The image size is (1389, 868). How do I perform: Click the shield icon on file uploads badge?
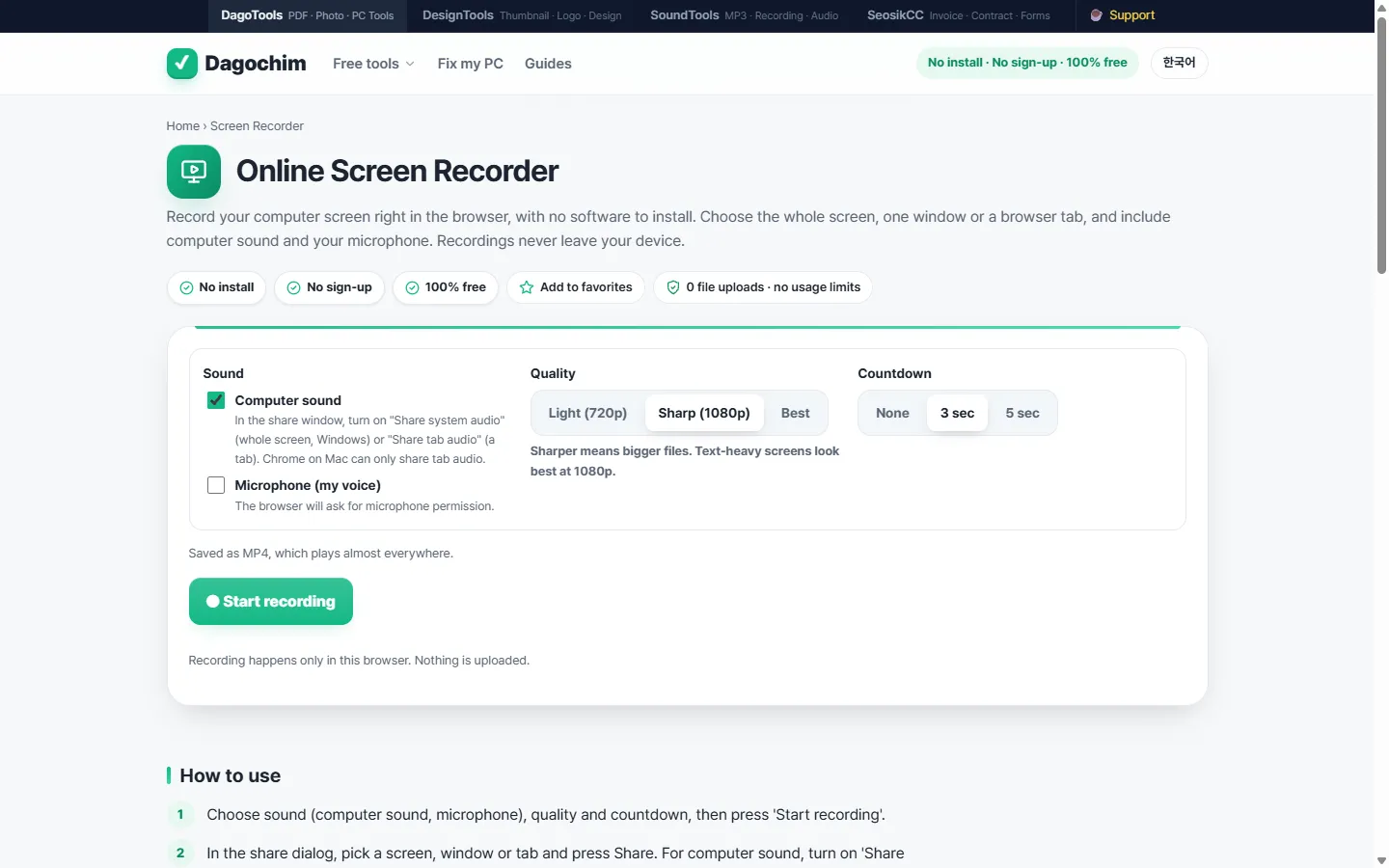coord(673,287)
